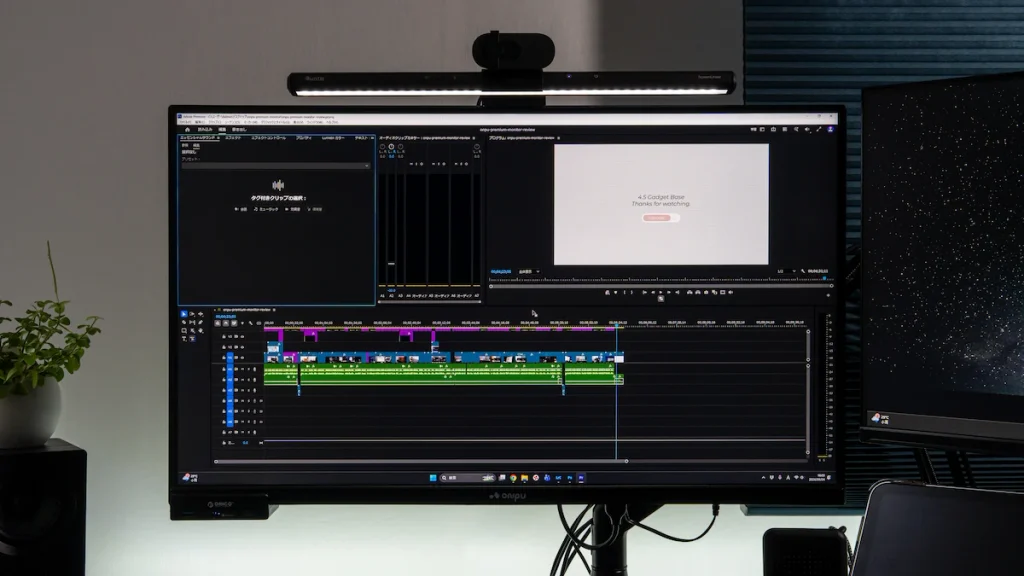Mute audio track A1 in timeline
Screen dimensions: 1024x576
[242, 369]
